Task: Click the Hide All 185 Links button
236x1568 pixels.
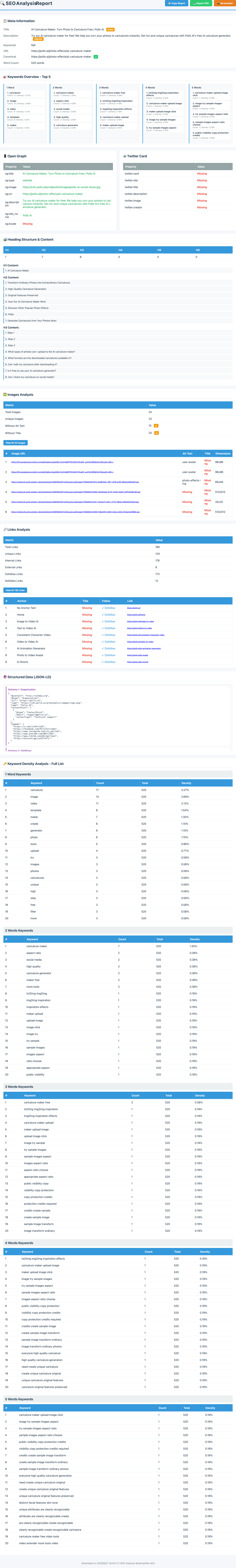Action: pos(15,590)
